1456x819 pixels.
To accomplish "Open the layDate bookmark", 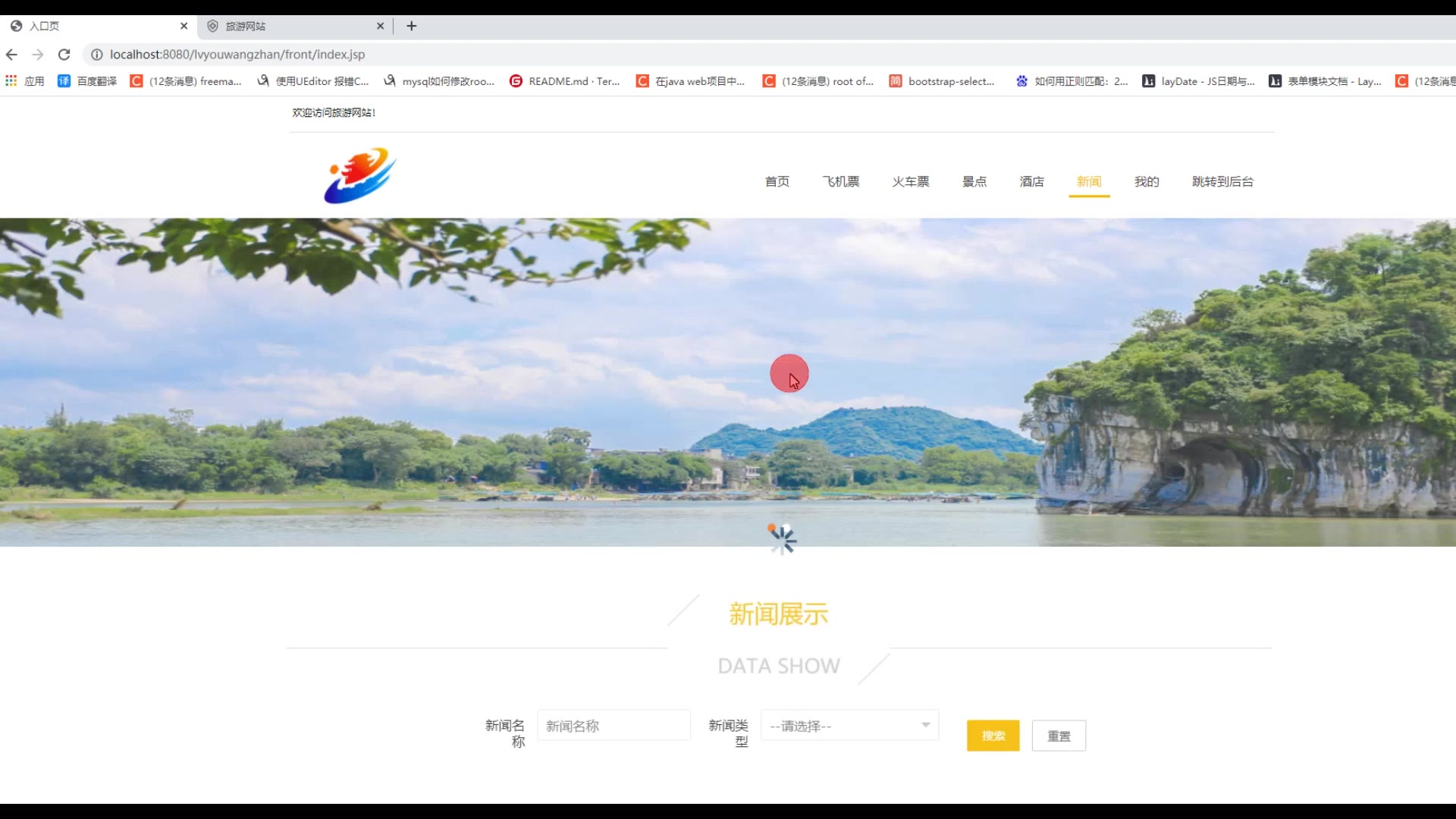I will [1199, 81].
